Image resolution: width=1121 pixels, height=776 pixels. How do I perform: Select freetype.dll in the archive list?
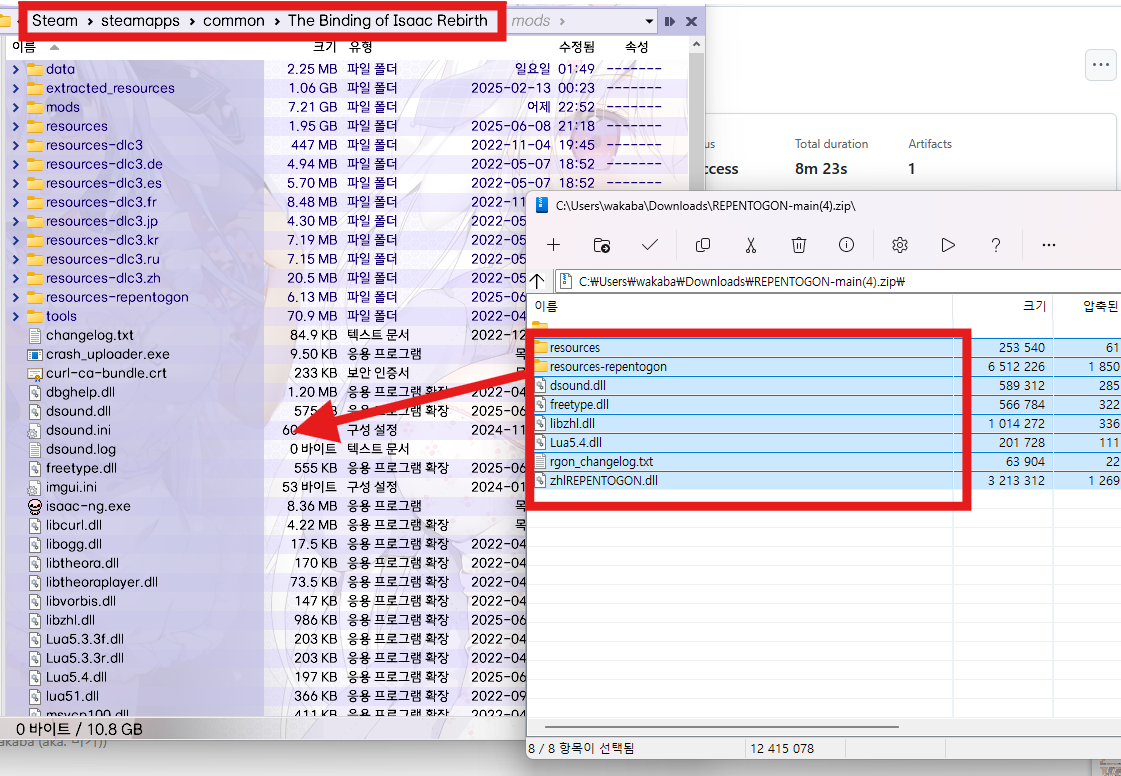[579, 405]
